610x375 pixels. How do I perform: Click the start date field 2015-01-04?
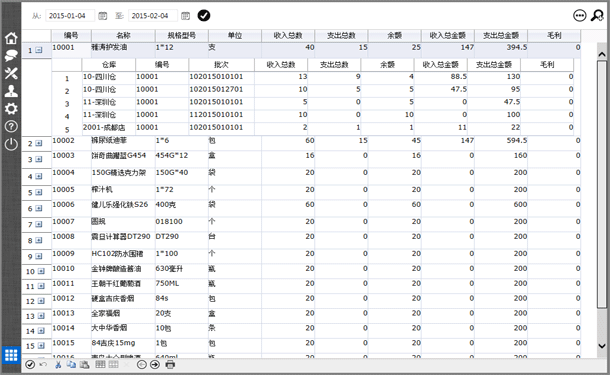click(x=70, y=16)
